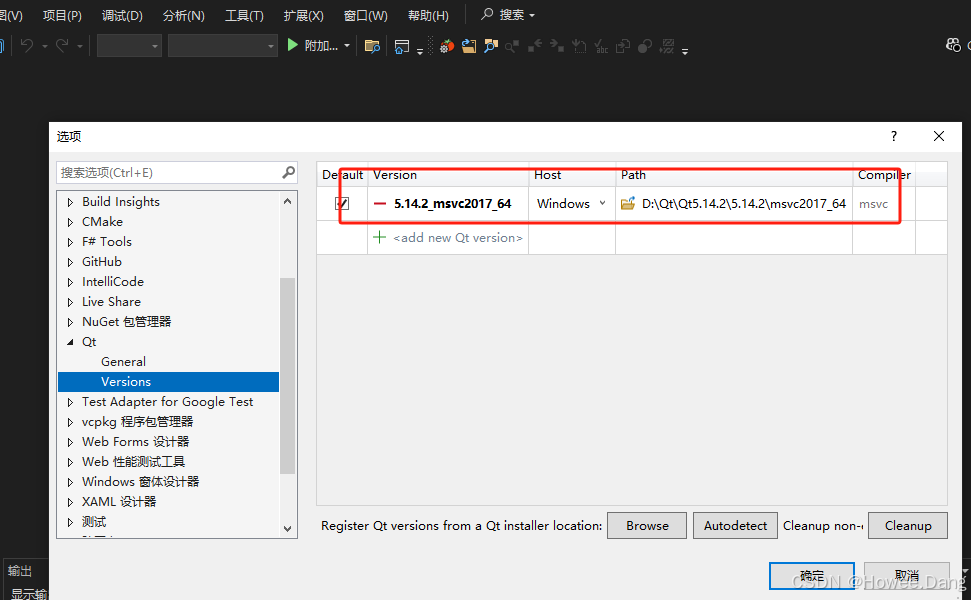
Task: Open the attach button dropdown arrow
Action: point(347,46)
